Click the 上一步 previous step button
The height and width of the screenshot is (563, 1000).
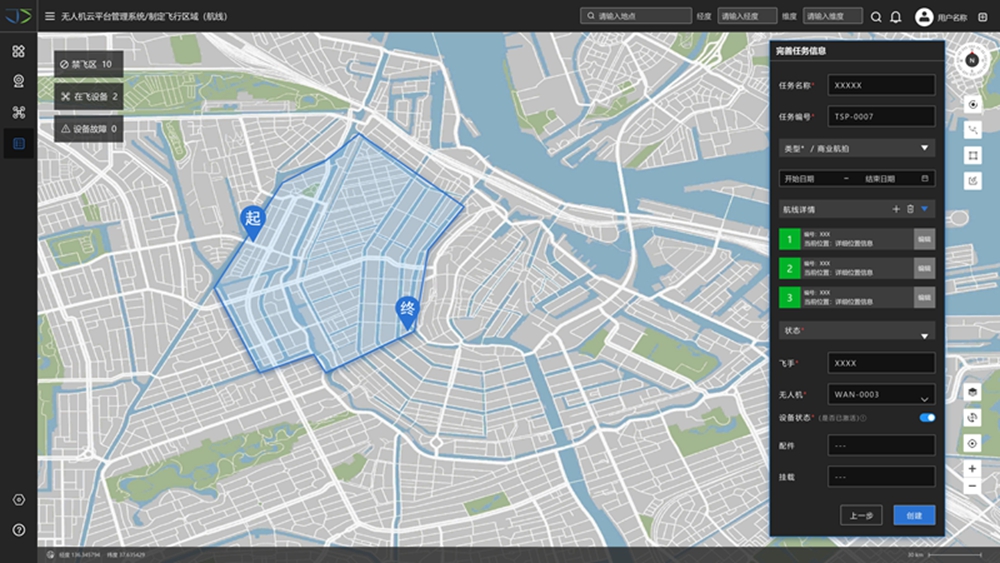click(x=861, y=516)
